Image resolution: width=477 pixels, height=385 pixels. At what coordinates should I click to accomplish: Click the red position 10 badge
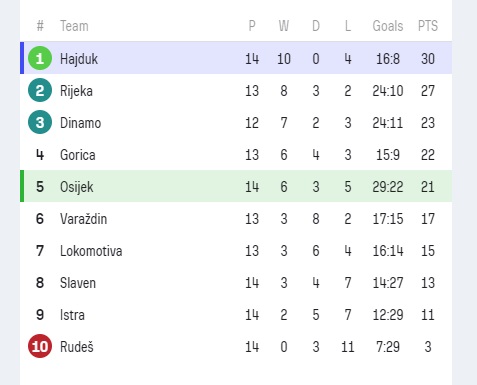coord(40,346)
